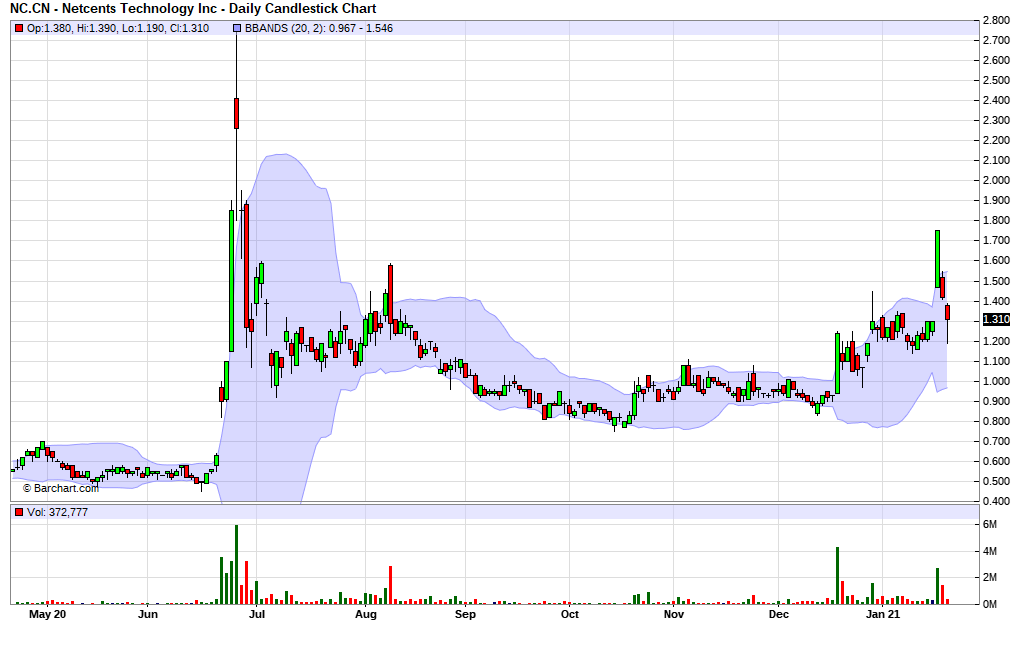Click the 2M volume axis label

coord(990,577)
